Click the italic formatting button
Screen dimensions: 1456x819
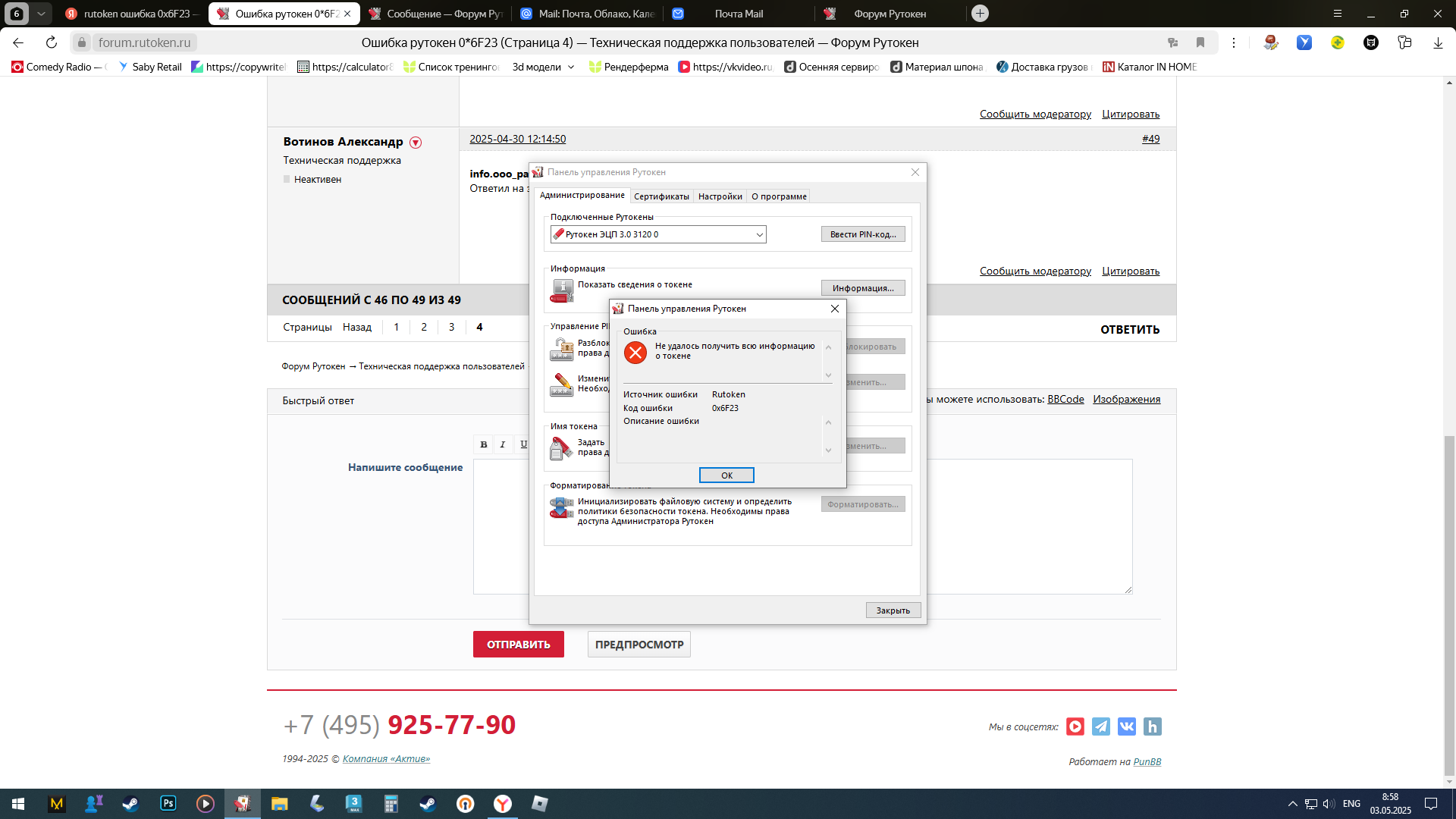tap(503, 444)
